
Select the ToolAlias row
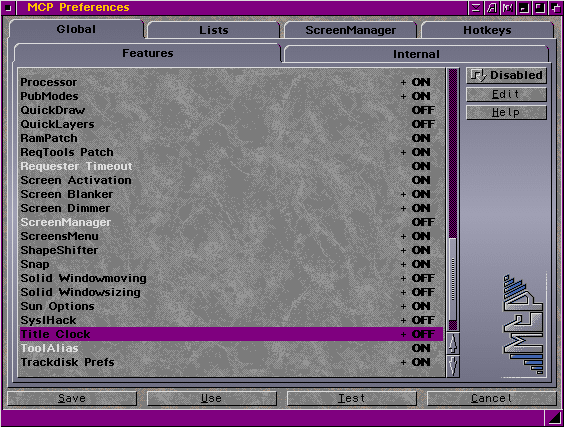coord(231,348)
